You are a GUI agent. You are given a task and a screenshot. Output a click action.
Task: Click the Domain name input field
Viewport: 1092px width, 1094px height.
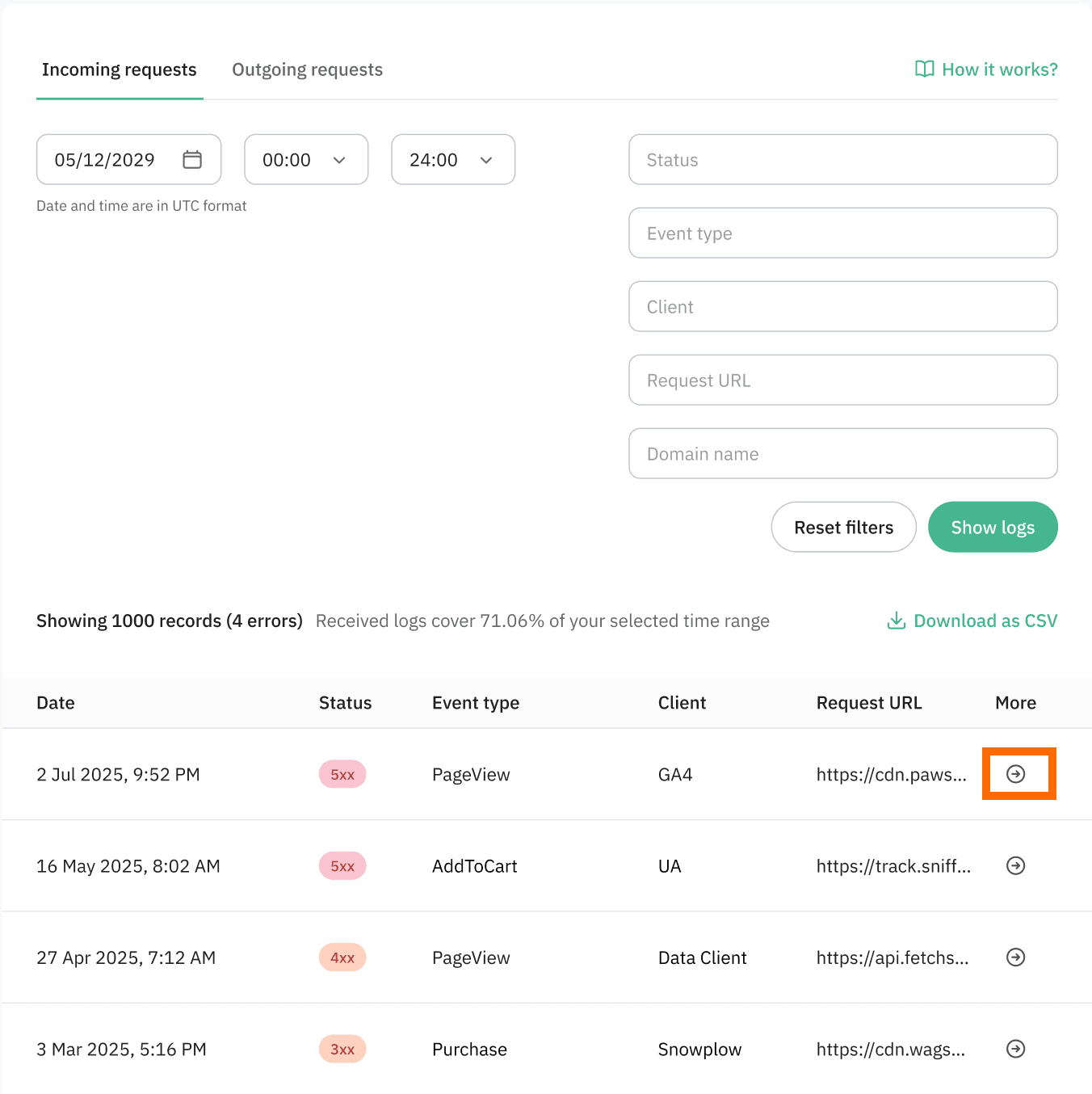pos(843,453)
